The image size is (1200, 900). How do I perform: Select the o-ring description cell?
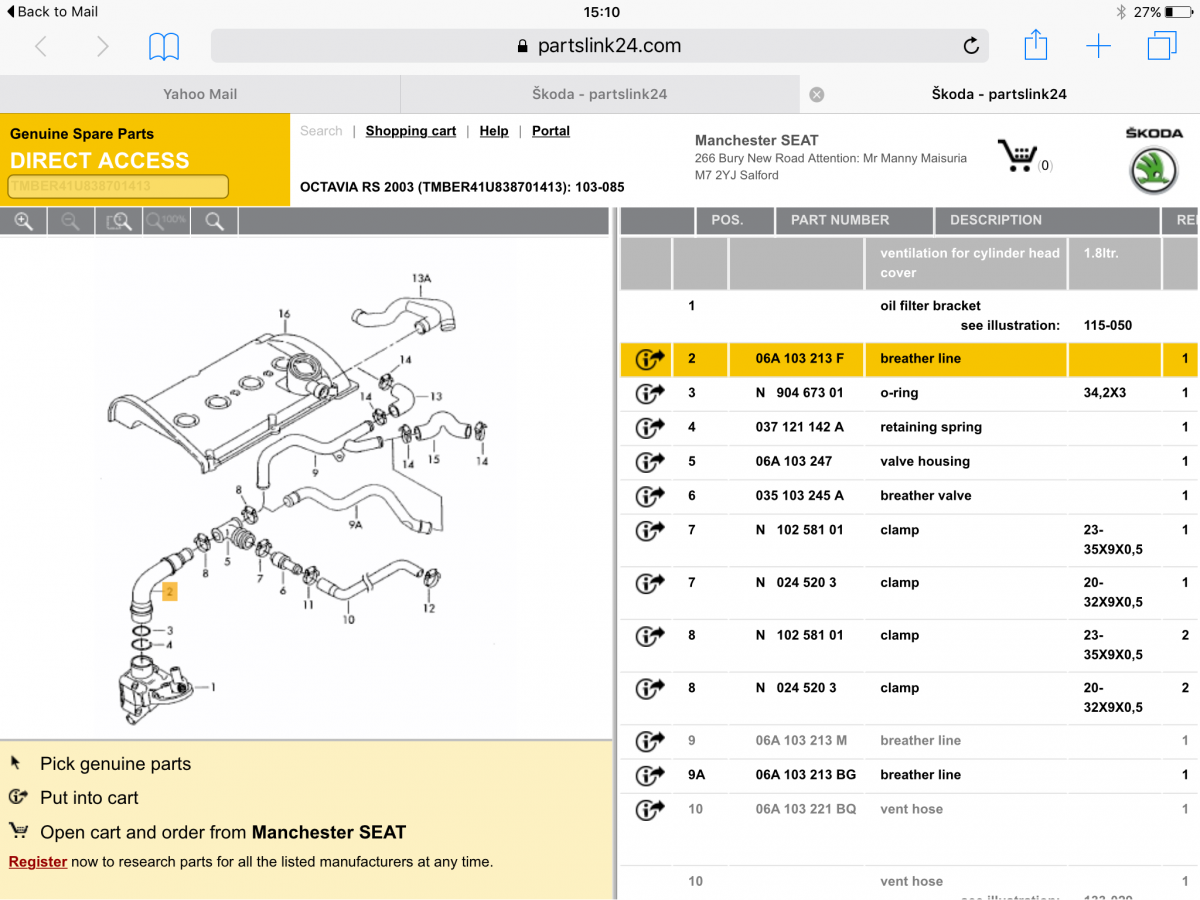click(x=899, y=393)
